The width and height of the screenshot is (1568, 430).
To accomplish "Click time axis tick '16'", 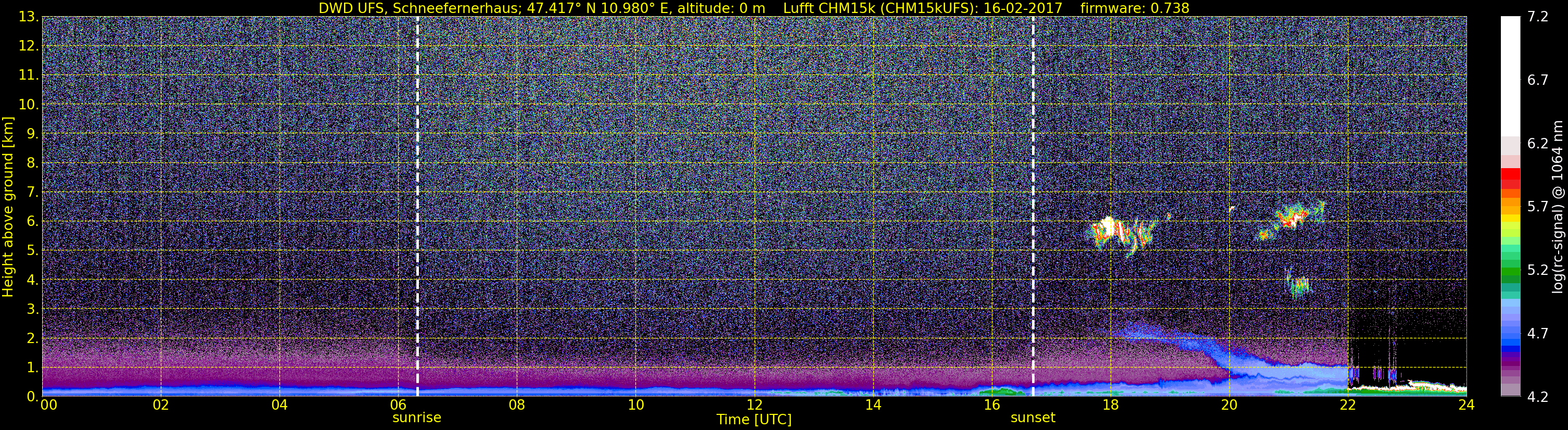I will tap(991, 406).
